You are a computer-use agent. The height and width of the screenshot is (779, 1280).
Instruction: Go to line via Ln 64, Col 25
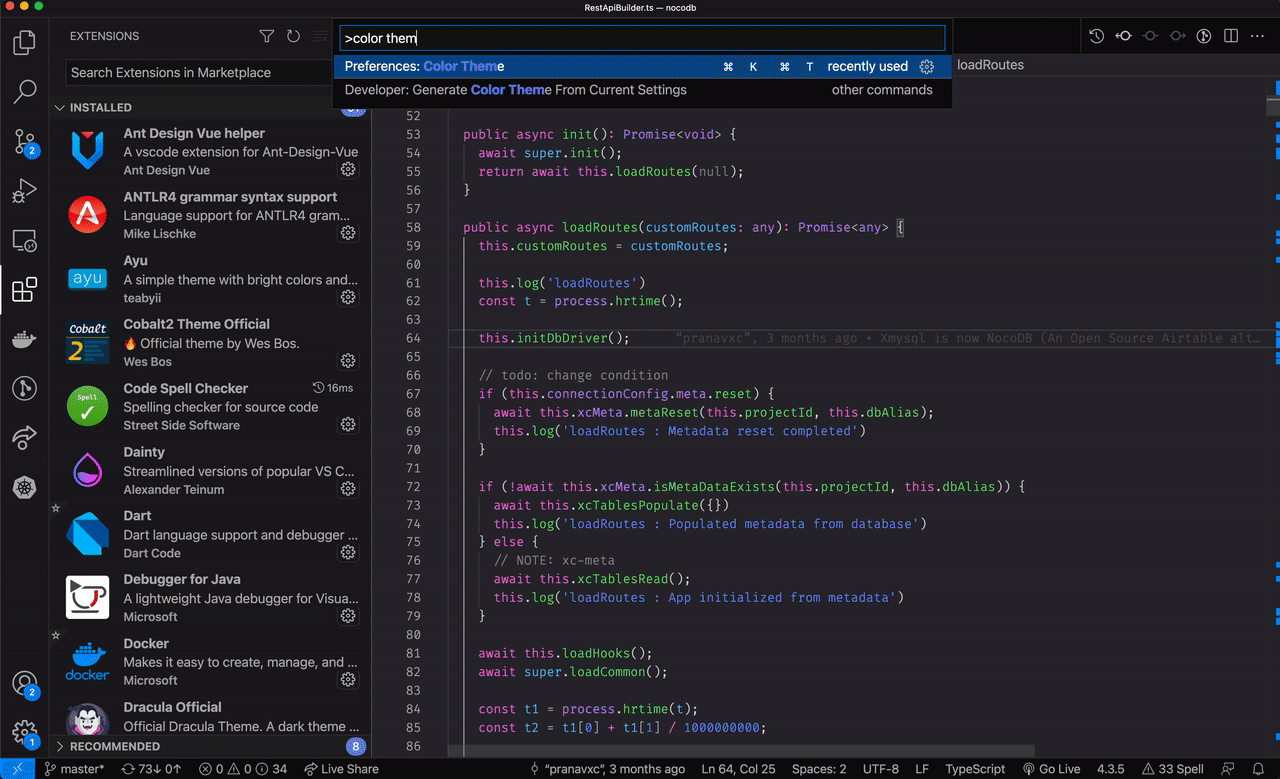tap(738, 769)
